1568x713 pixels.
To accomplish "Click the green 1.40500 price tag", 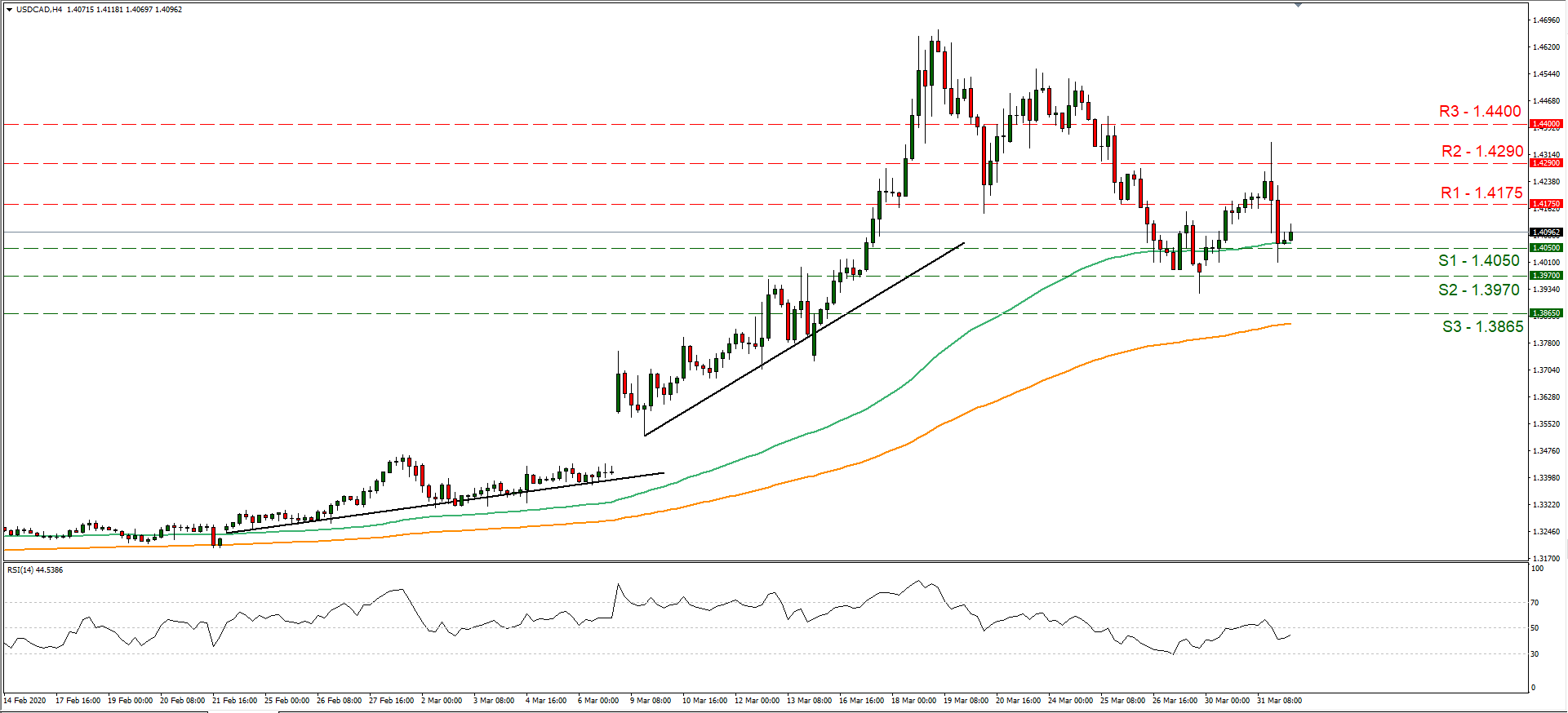I will pos(1546,248).
